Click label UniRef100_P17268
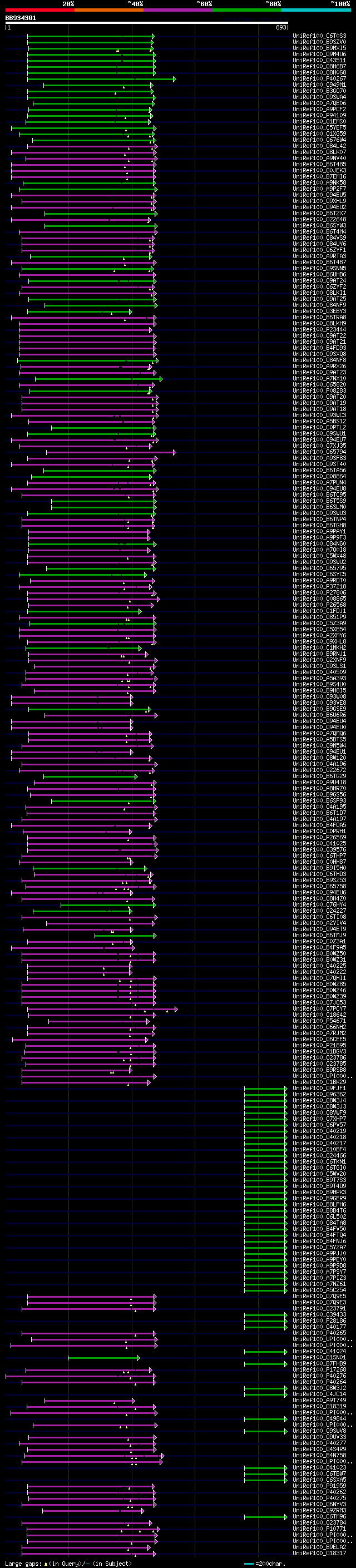The height and width of the screenshot is (1568, 356). click(319, 1369)
